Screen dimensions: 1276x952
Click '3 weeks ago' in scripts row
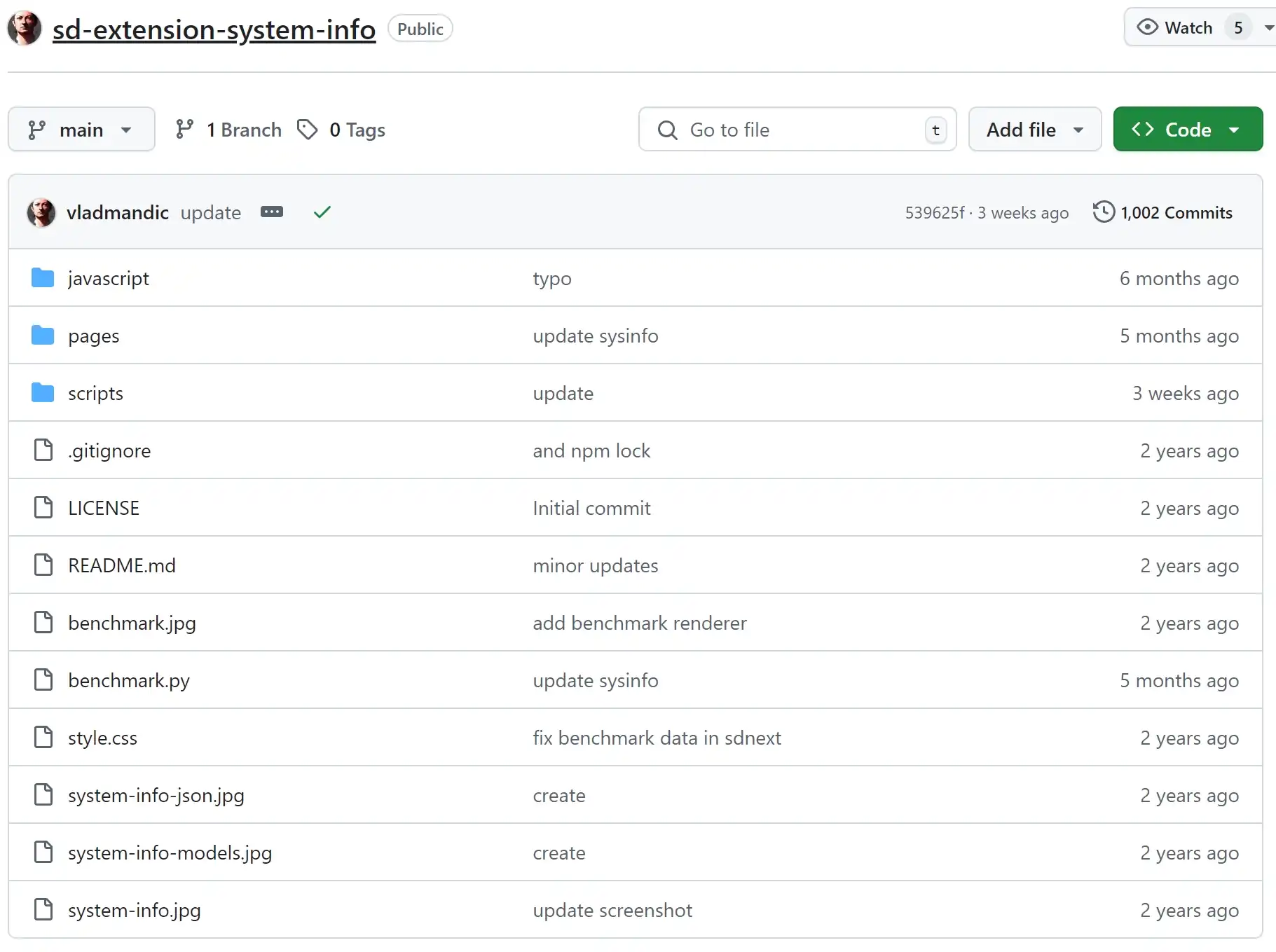pos(1186,393)
